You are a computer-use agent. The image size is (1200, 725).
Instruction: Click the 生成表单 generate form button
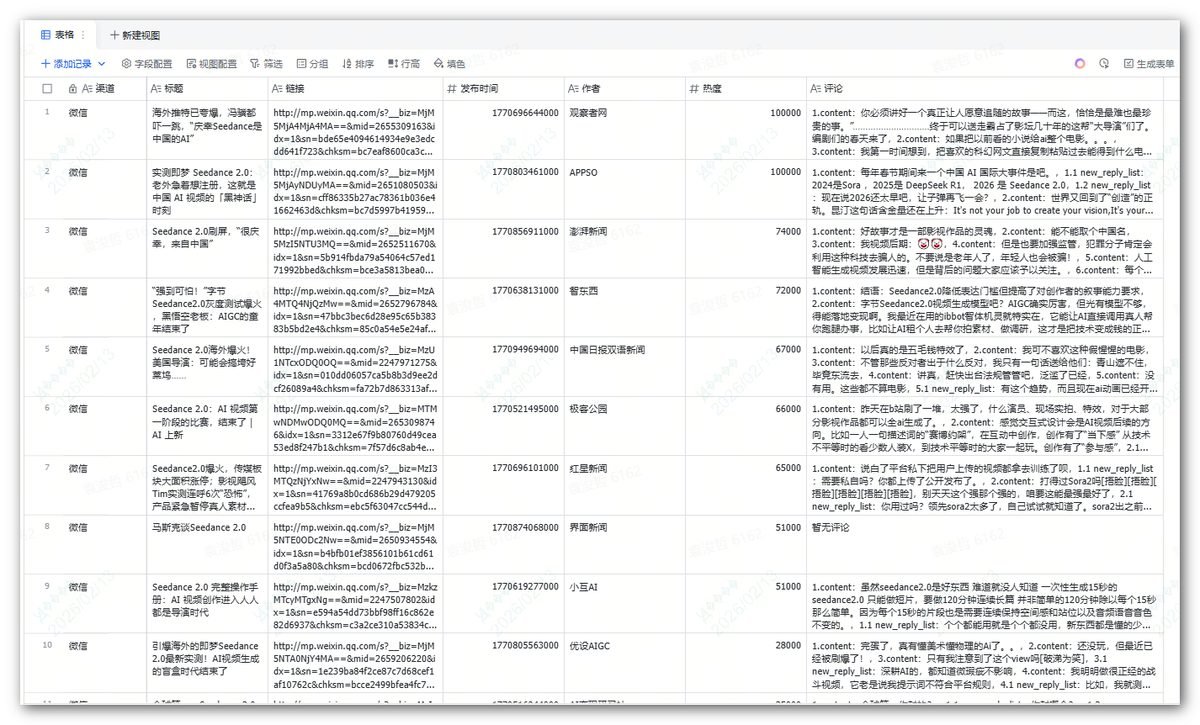tap(1148, 63)
